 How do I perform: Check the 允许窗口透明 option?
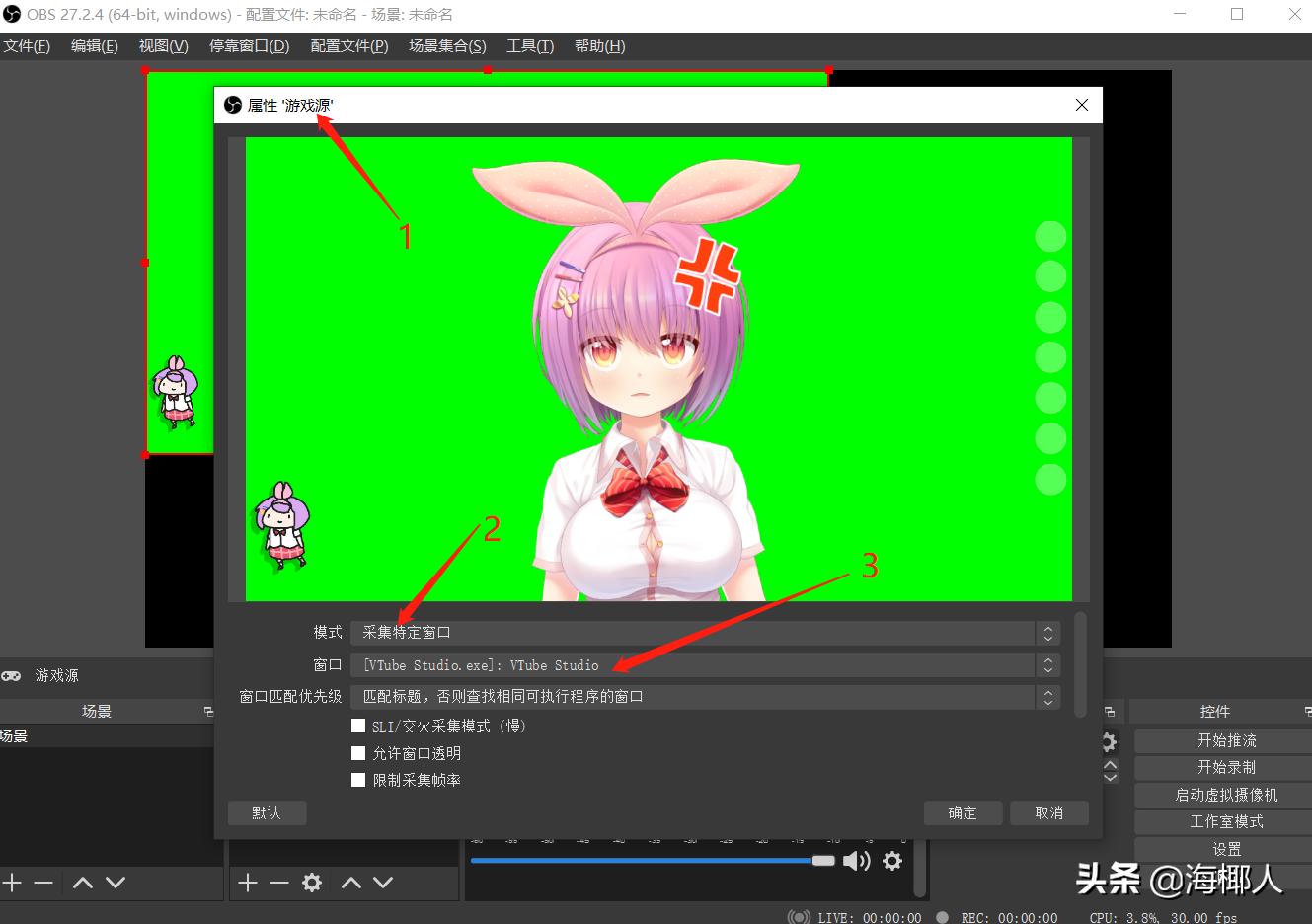pos(358,753)
